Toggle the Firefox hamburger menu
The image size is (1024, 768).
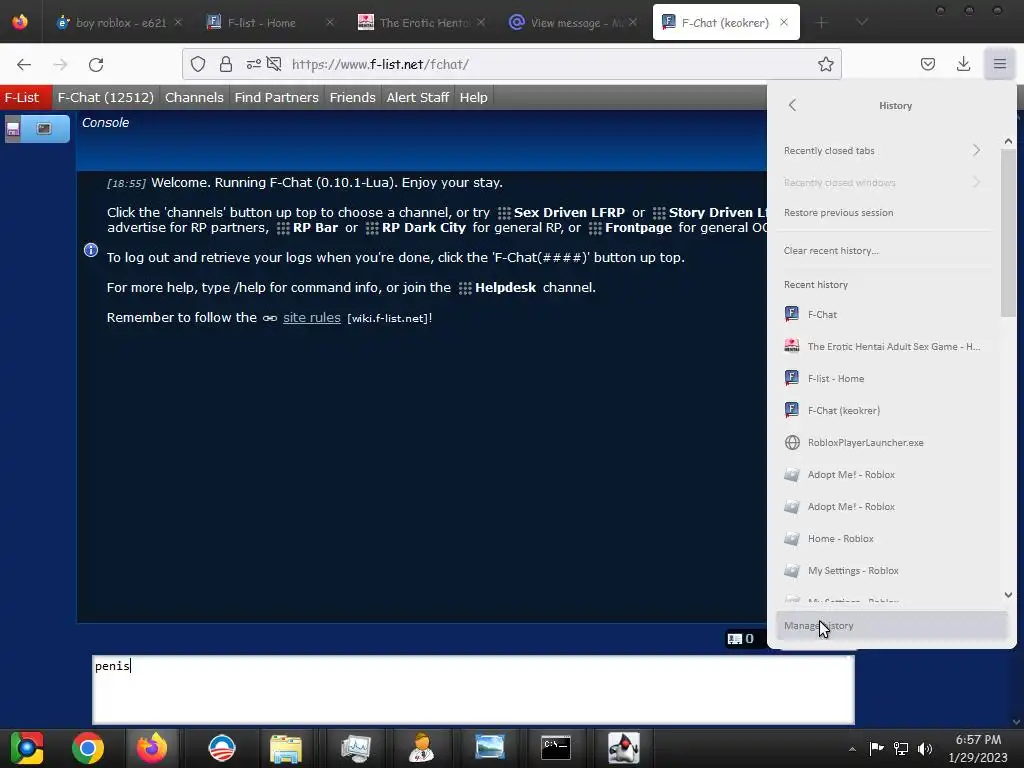[1000, 64]
